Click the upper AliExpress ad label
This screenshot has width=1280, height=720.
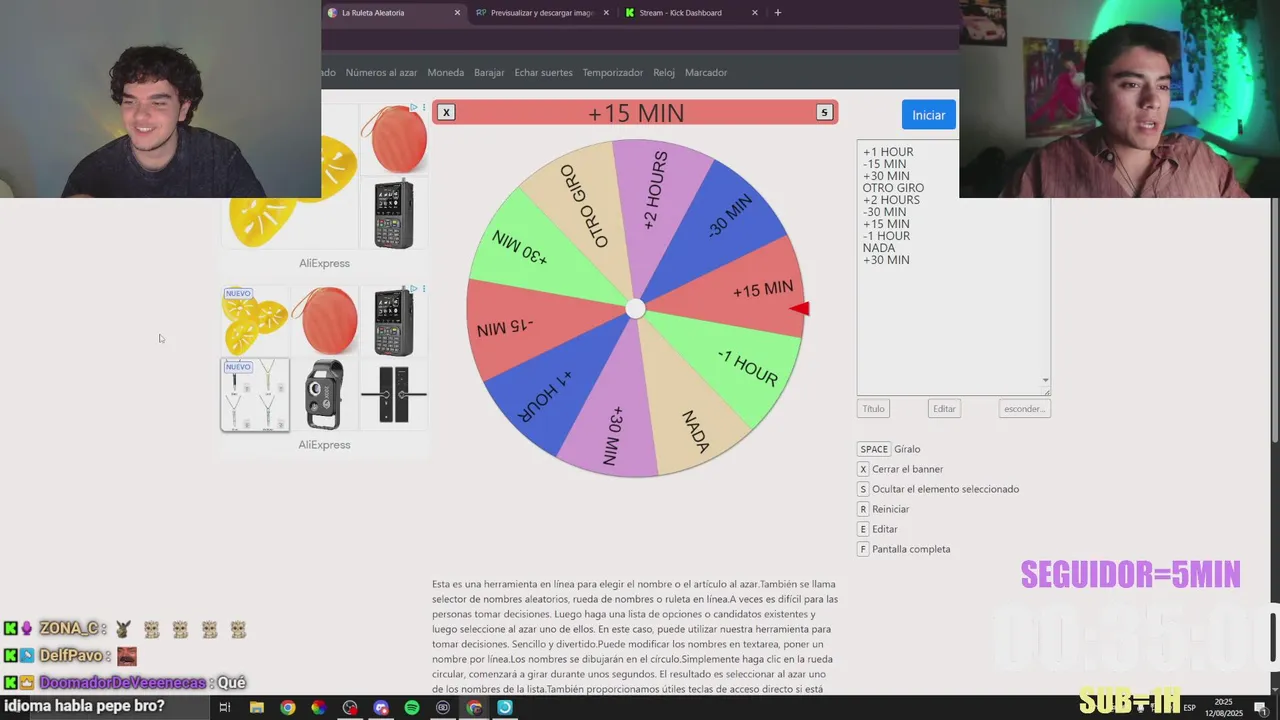(324, 263)
